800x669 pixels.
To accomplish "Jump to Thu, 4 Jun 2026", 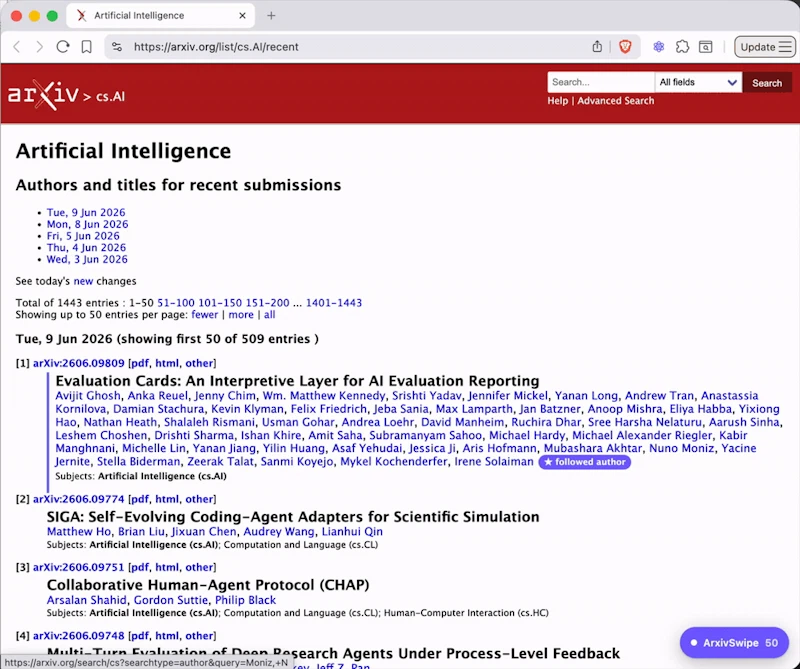I will 86,247.
